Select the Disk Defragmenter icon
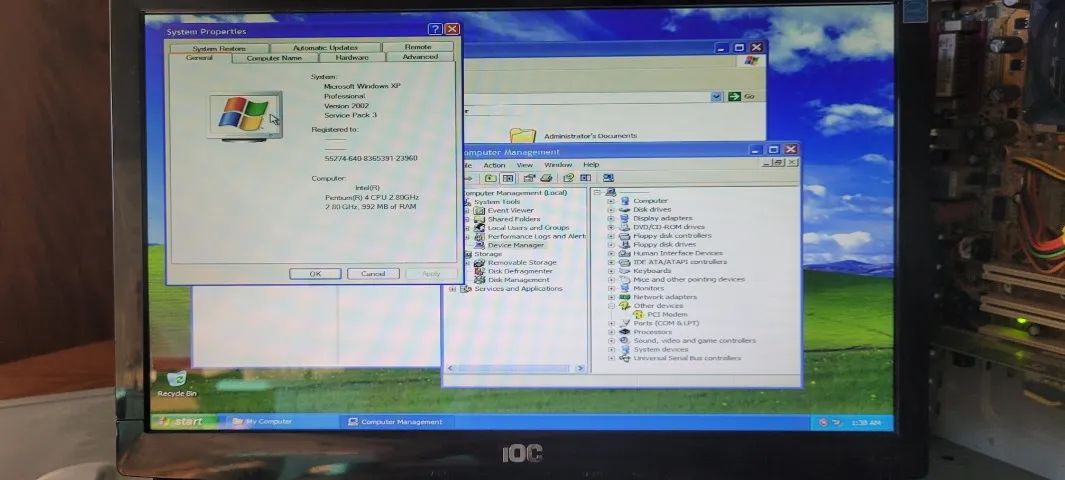Image resolution: width=1065 pixels, height=480 pixels. pos(480,271)
